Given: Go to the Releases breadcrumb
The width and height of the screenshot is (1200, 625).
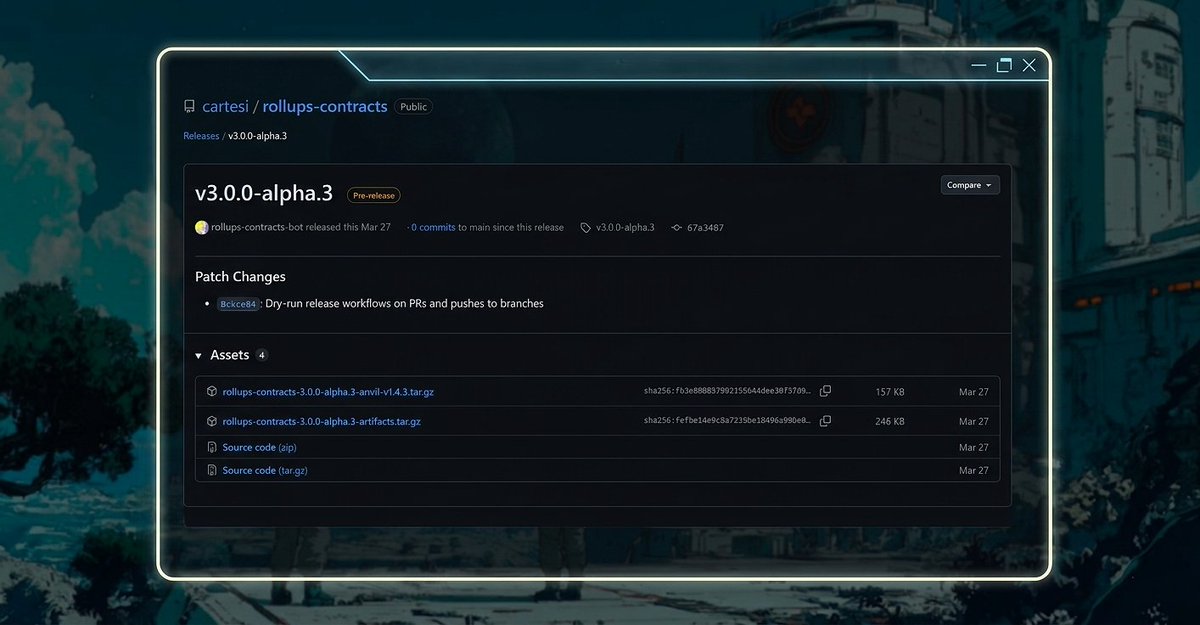Looking at the screenshot, I should pos(201,135).
